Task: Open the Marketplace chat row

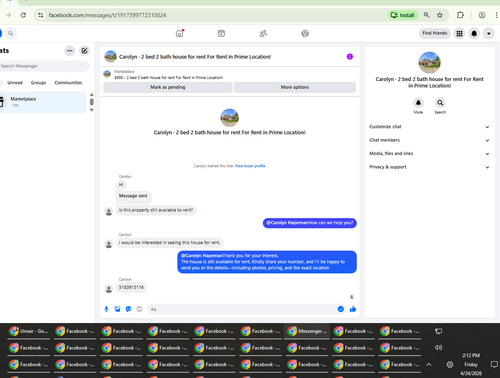Action: (43, 102)
